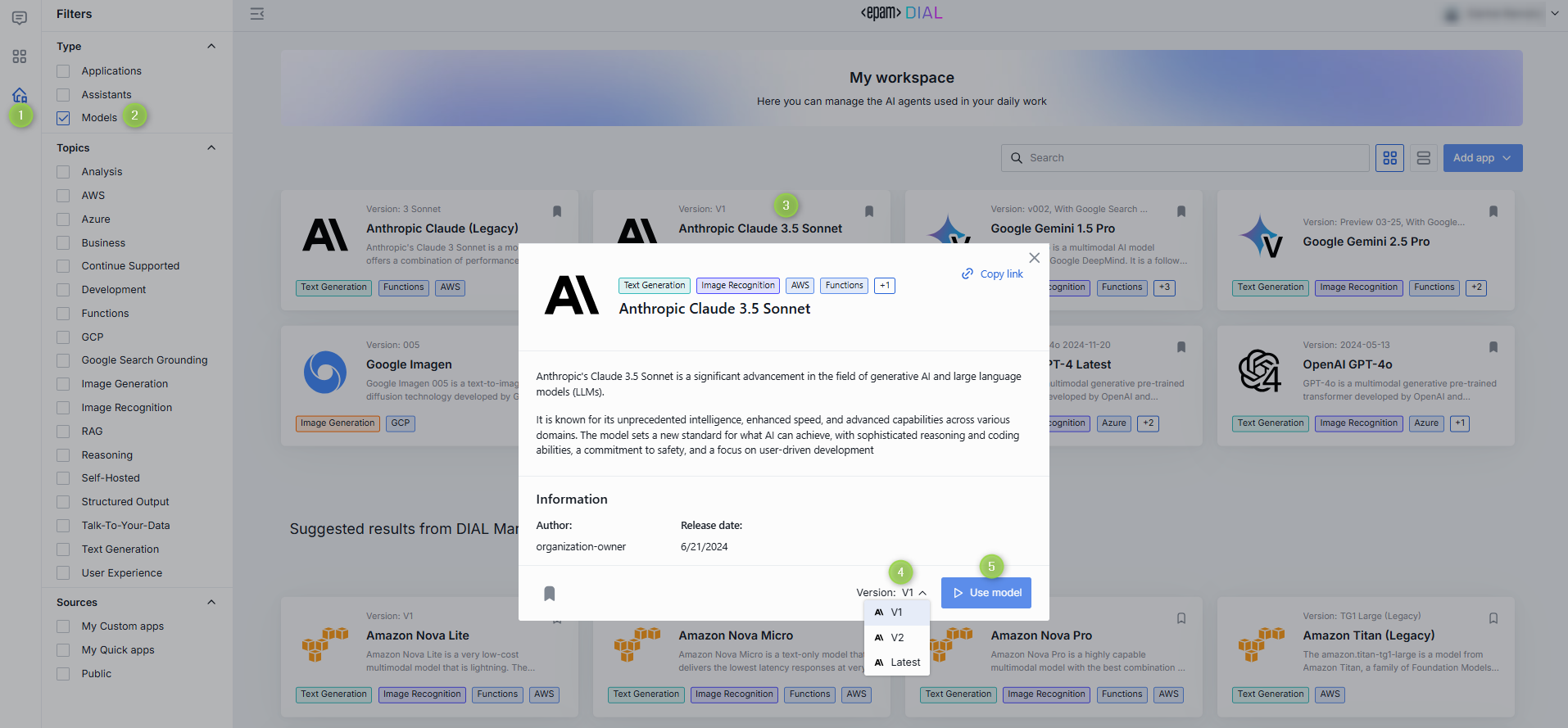Collapse the Sources filter section
The image size is (1568, 728).
211,602
